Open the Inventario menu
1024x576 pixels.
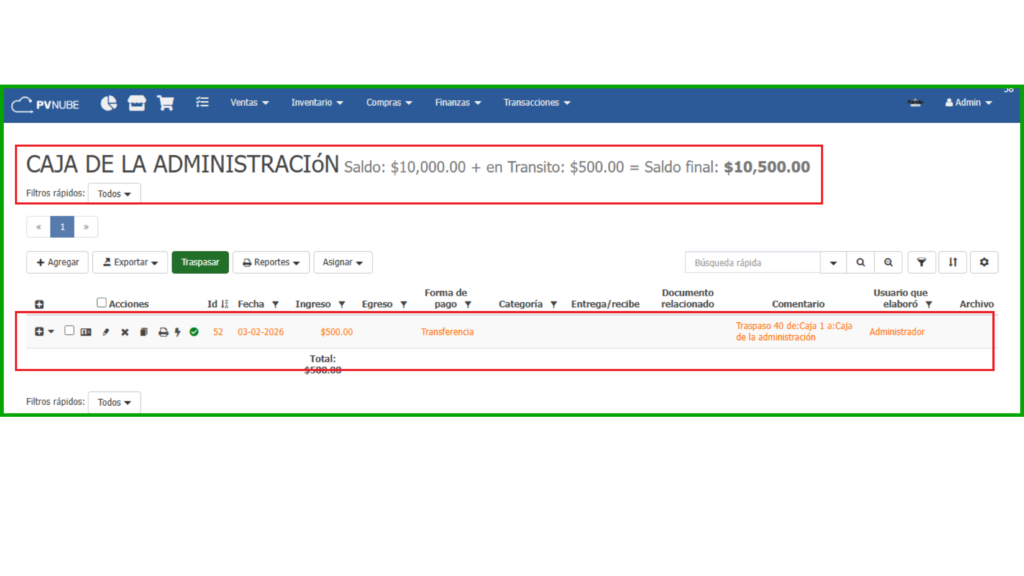(317, 103)
